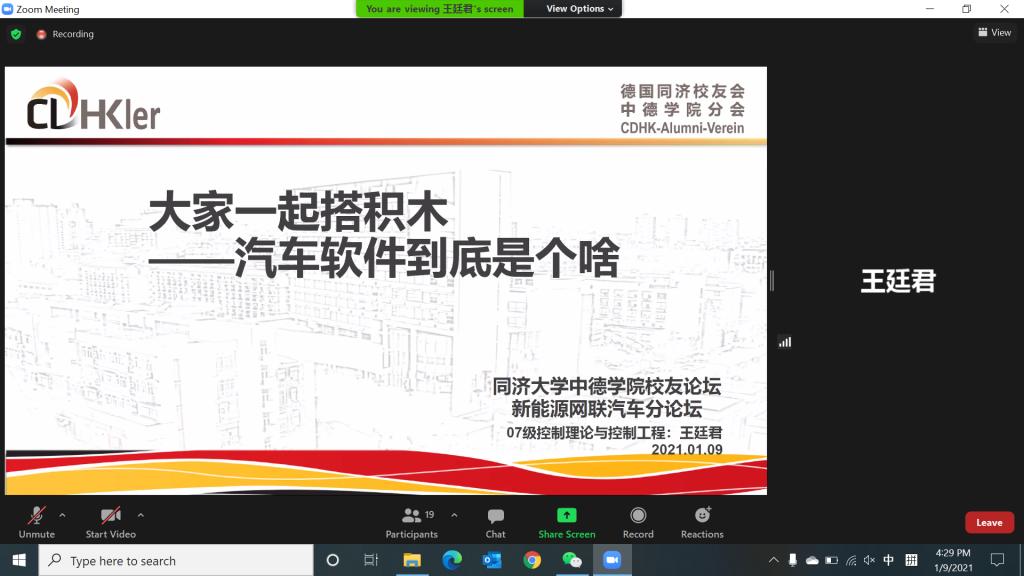1024x576 pixels.
Task: Click the OneDrive cloud tray icon
Action: [x=812, y=560]
